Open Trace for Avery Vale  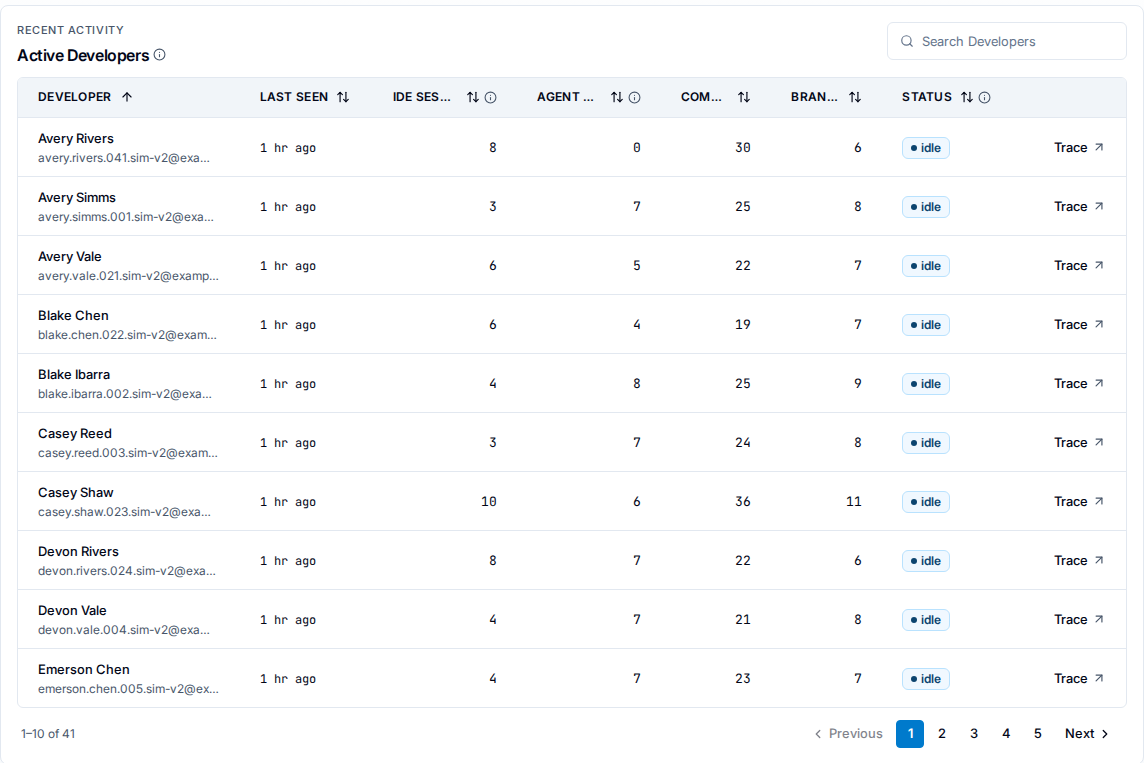click(x=1078, y=266)
